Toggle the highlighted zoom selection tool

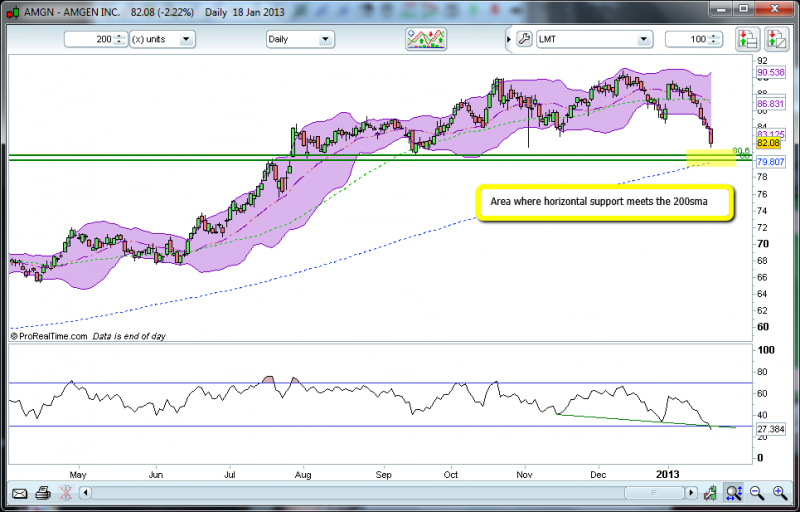[733, 493]
